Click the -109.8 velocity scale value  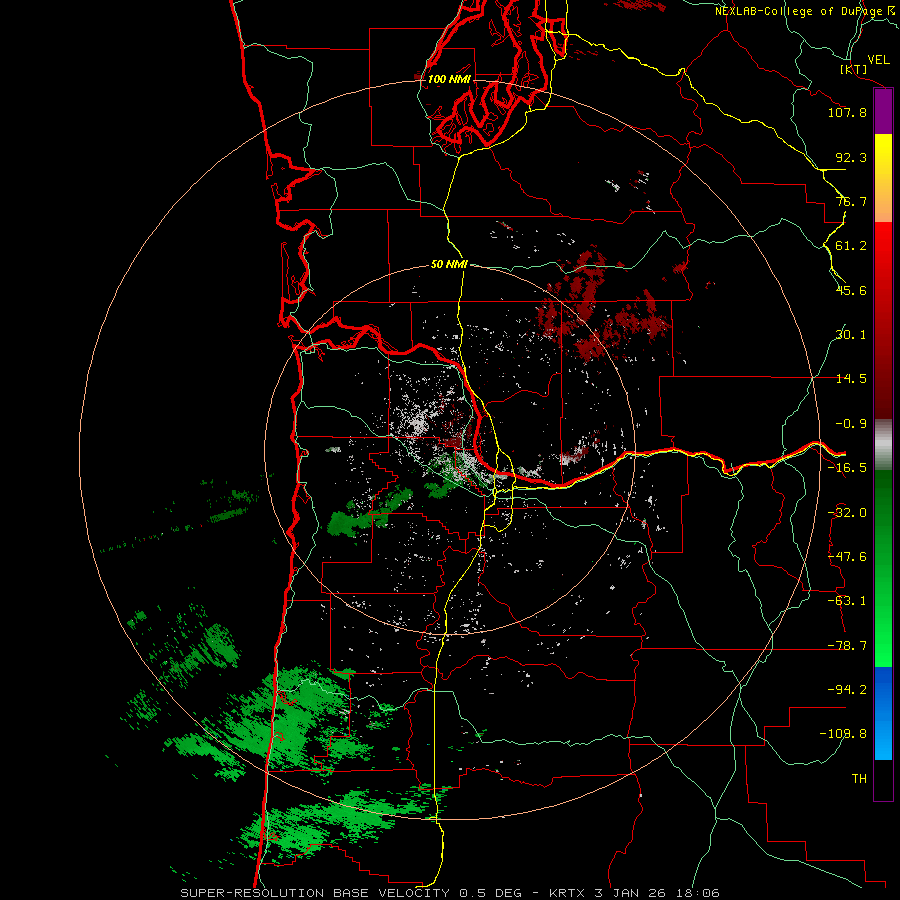(844, 734)
